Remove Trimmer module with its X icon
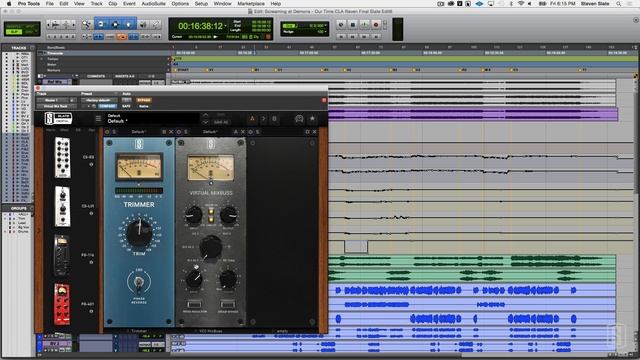This screenshot has width=640, height=360. pyautogui.click(x=171, y=132)
